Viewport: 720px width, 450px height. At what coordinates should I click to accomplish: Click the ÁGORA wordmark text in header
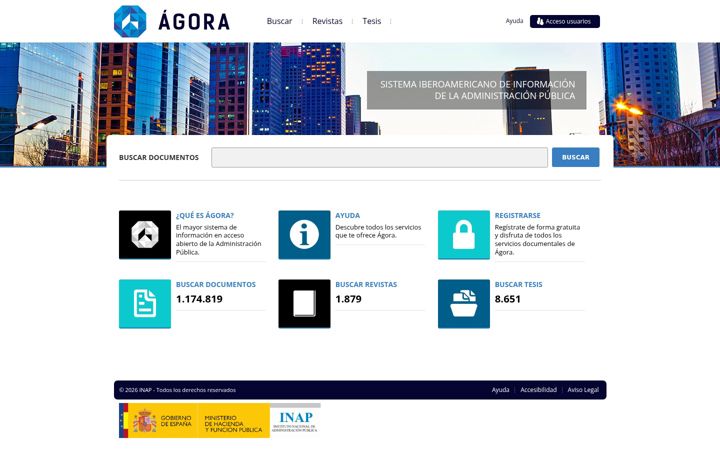pos(194,21)
